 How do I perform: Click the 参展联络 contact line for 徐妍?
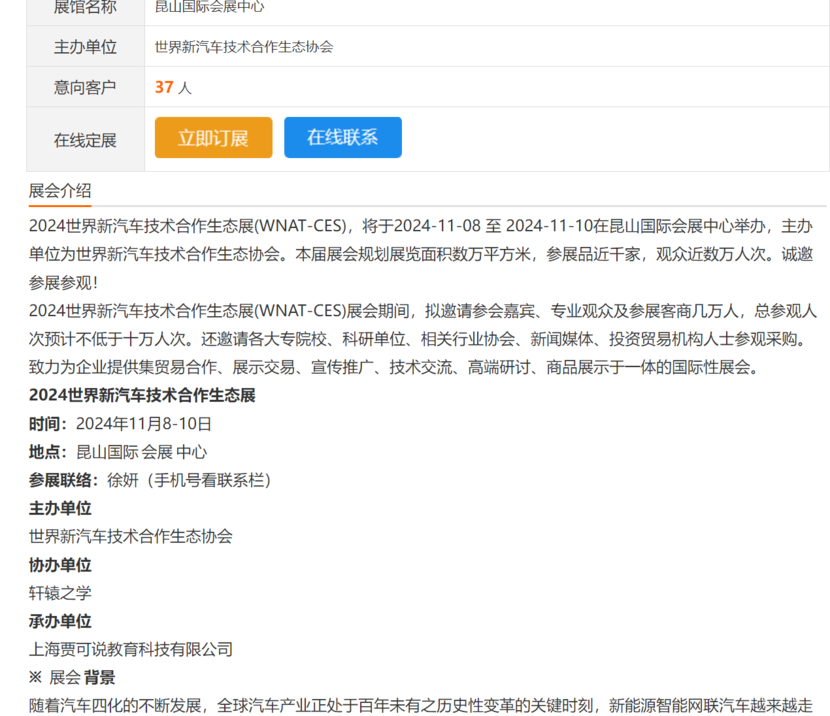[150, 480]
